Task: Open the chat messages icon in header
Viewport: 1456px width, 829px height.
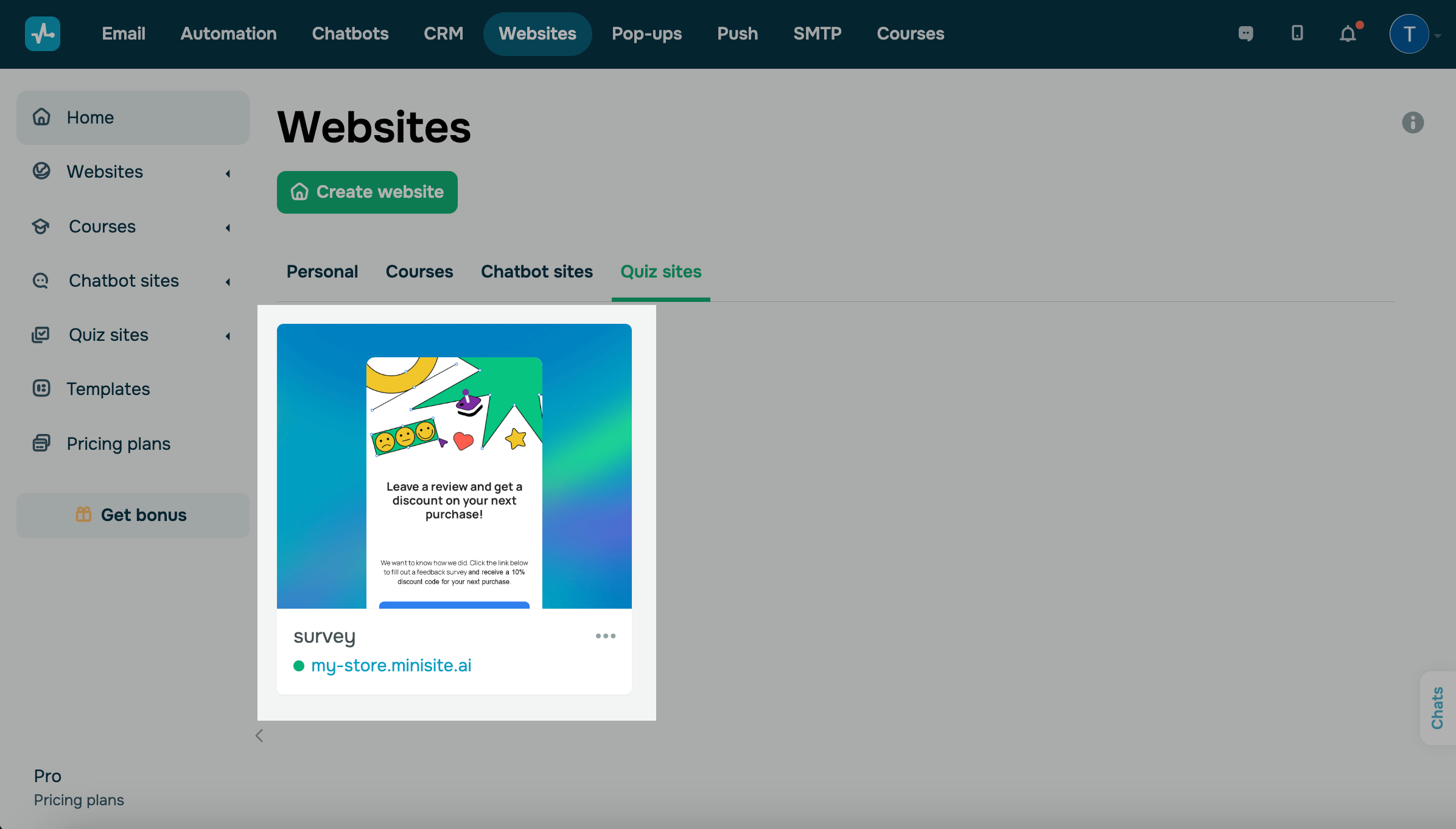Action: click(1245, 33)
